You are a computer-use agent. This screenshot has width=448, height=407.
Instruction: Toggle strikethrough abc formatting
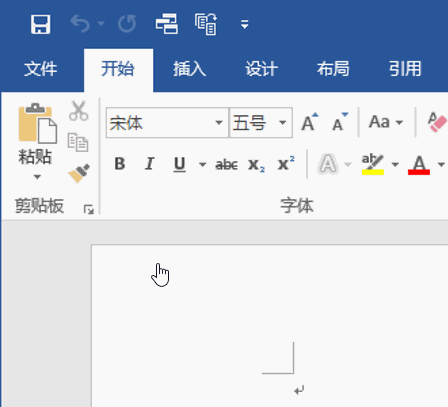[x=226, y=164]
